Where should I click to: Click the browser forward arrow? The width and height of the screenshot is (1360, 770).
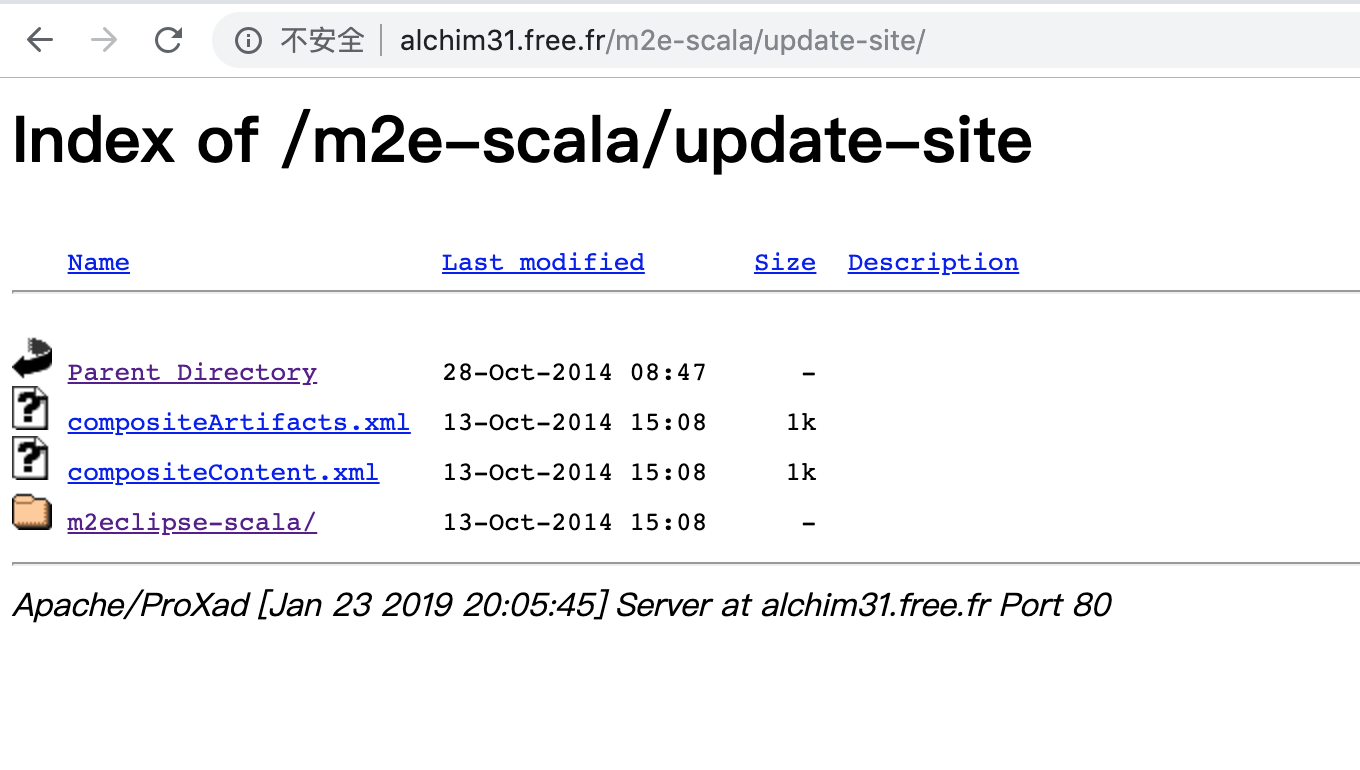click(103, 40)
